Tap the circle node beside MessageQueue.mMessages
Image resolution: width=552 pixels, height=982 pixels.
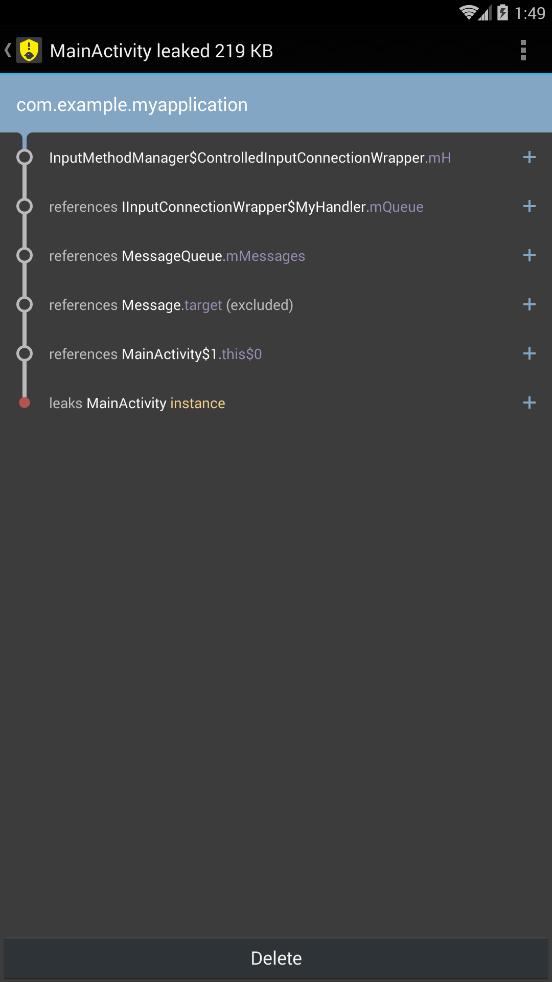click(24, 256)
